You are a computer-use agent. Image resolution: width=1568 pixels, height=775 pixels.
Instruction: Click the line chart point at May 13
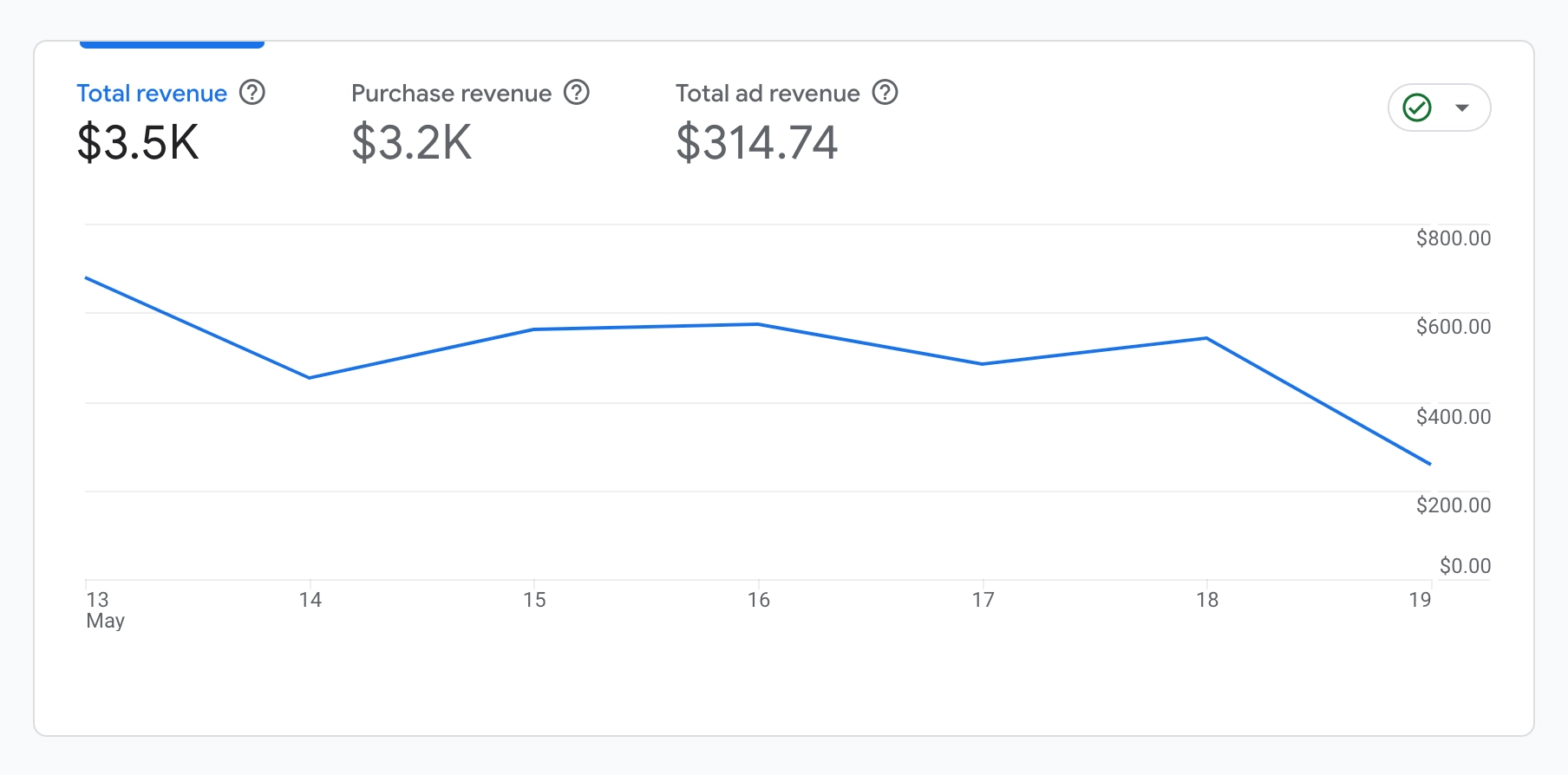[86, 277]
